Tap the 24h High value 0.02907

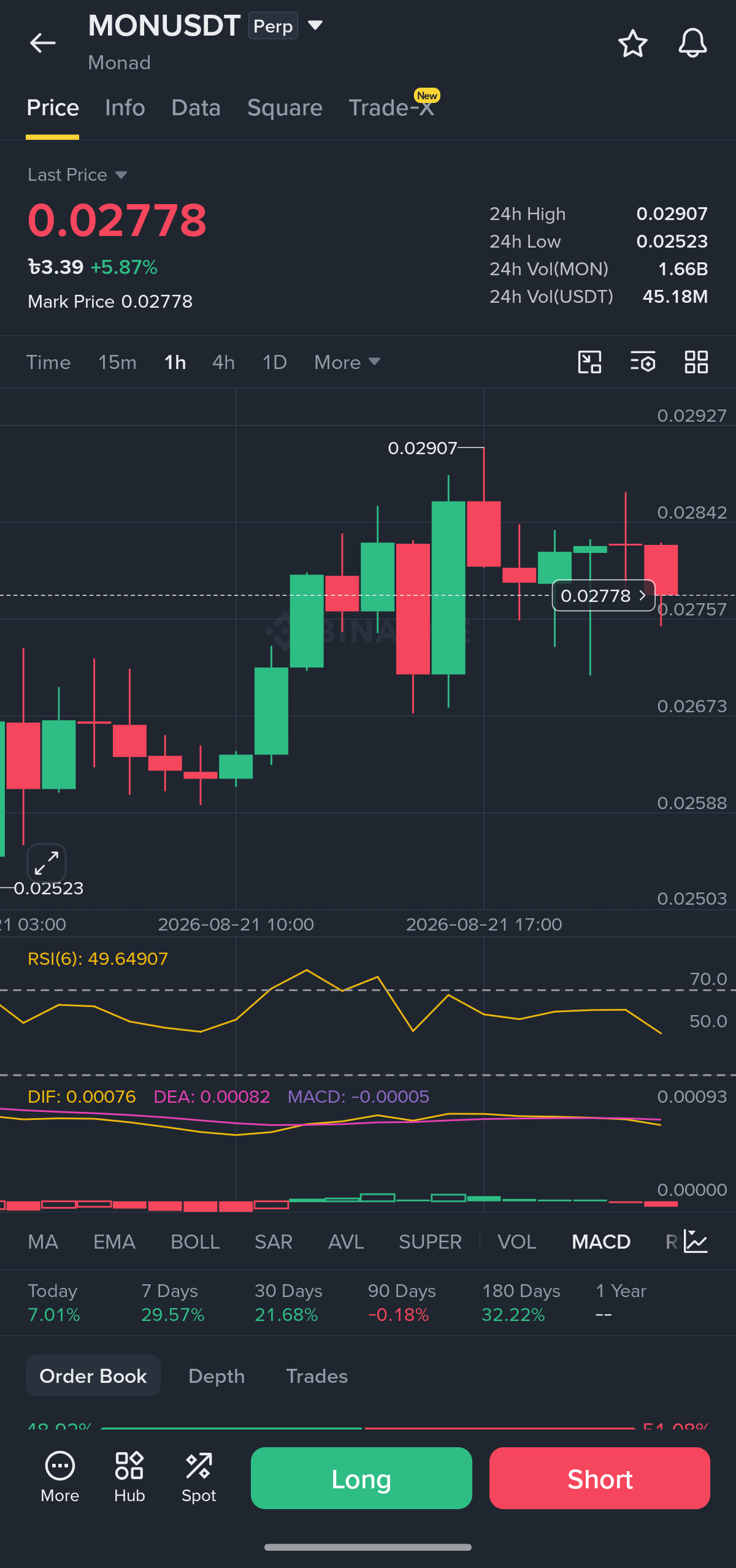(x=672, y=214)
